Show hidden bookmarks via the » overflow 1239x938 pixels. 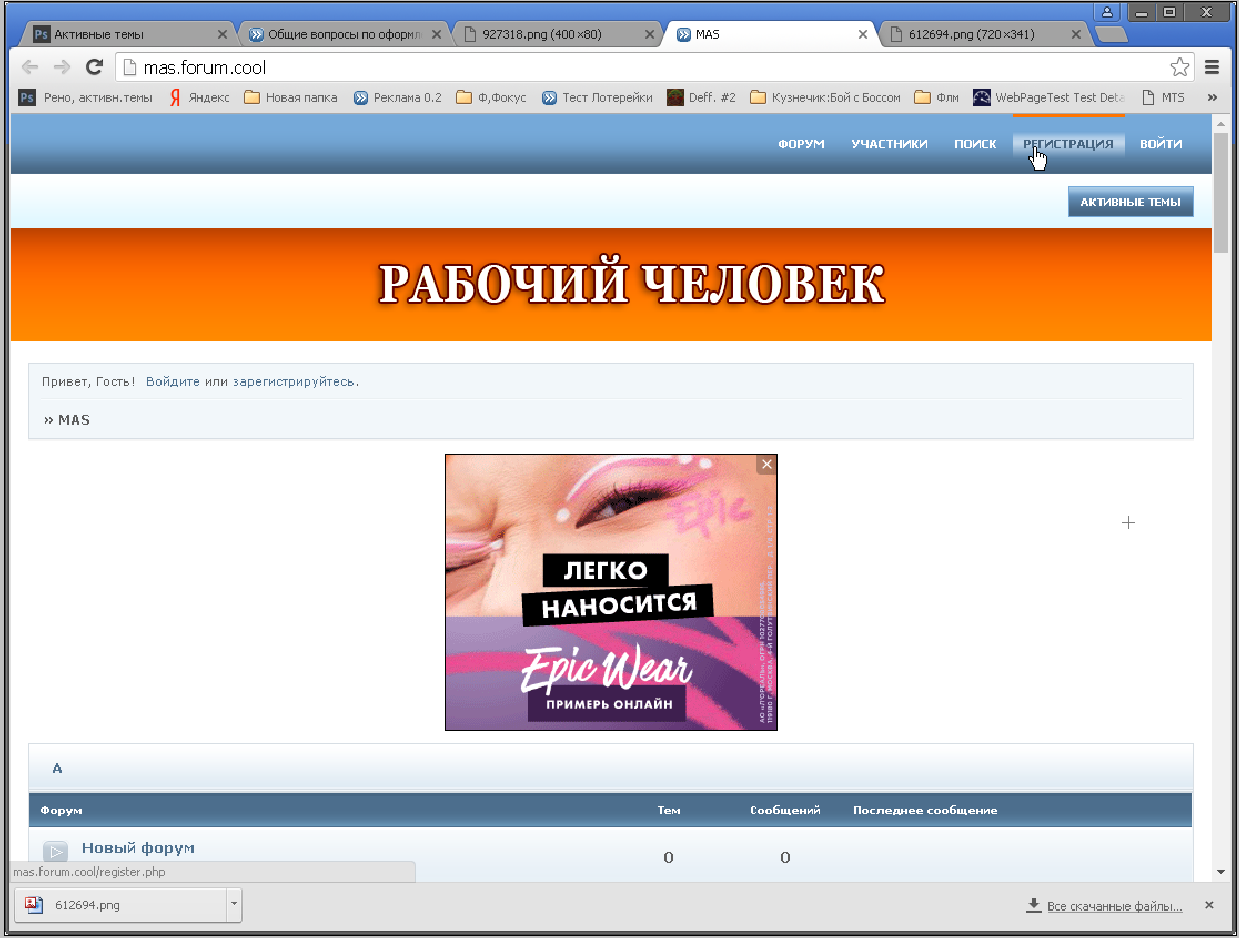click(x=1212, y=97)
